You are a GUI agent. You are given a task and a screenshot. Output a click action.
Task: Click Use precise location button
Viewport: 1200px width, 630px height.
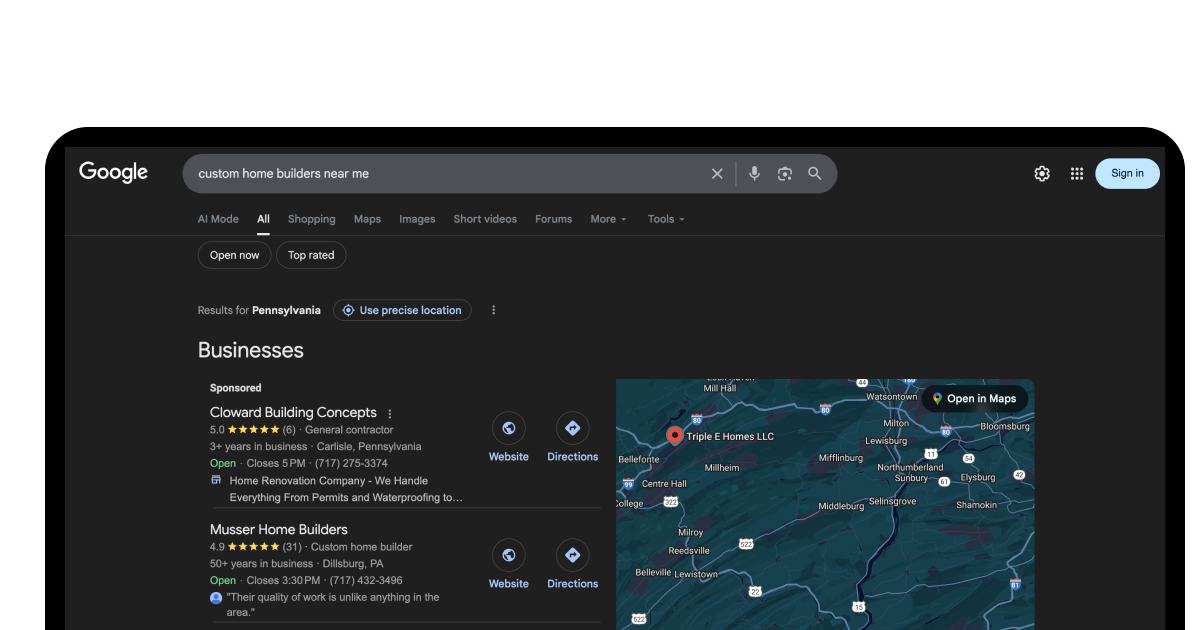pos(402,310)
